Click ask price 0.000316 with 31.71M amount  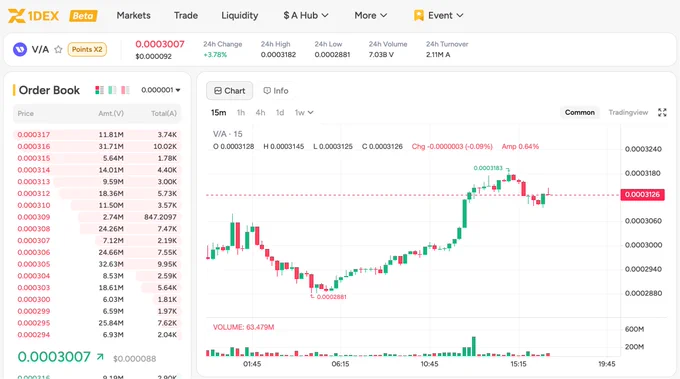coord(97,147)
